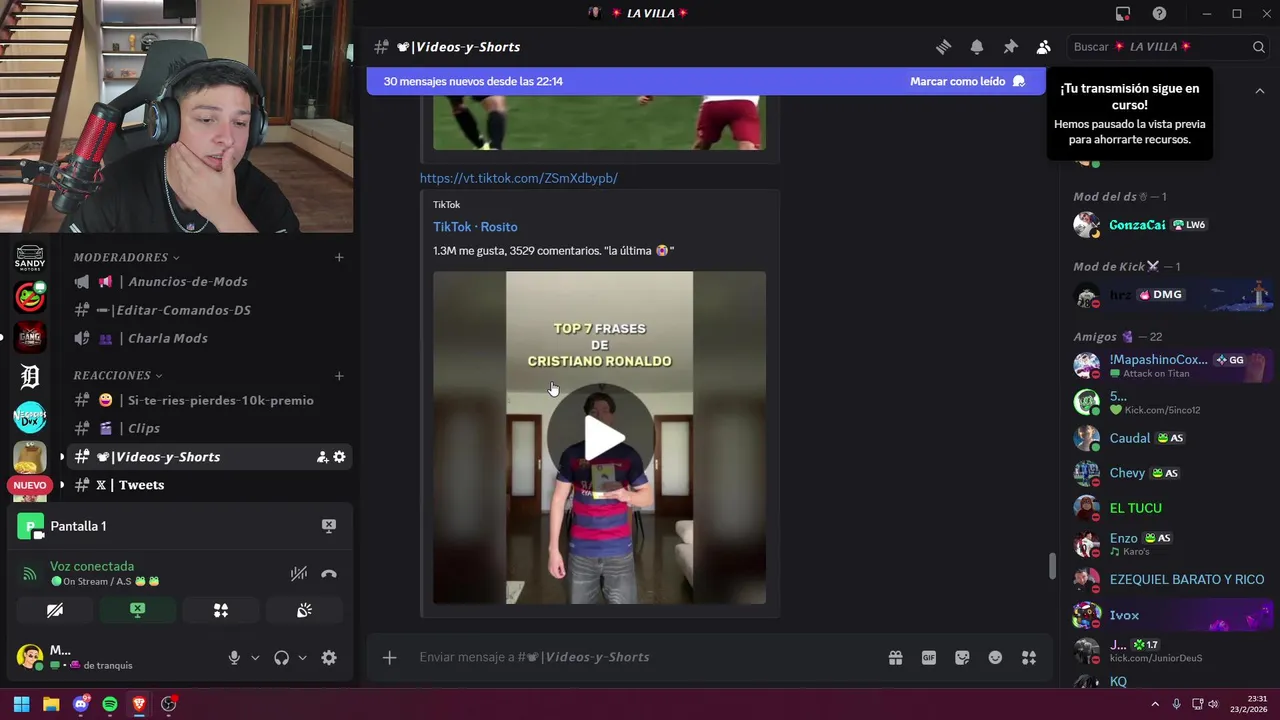
Task: Toggle noise suppression icon
Action: click(298, 574)
